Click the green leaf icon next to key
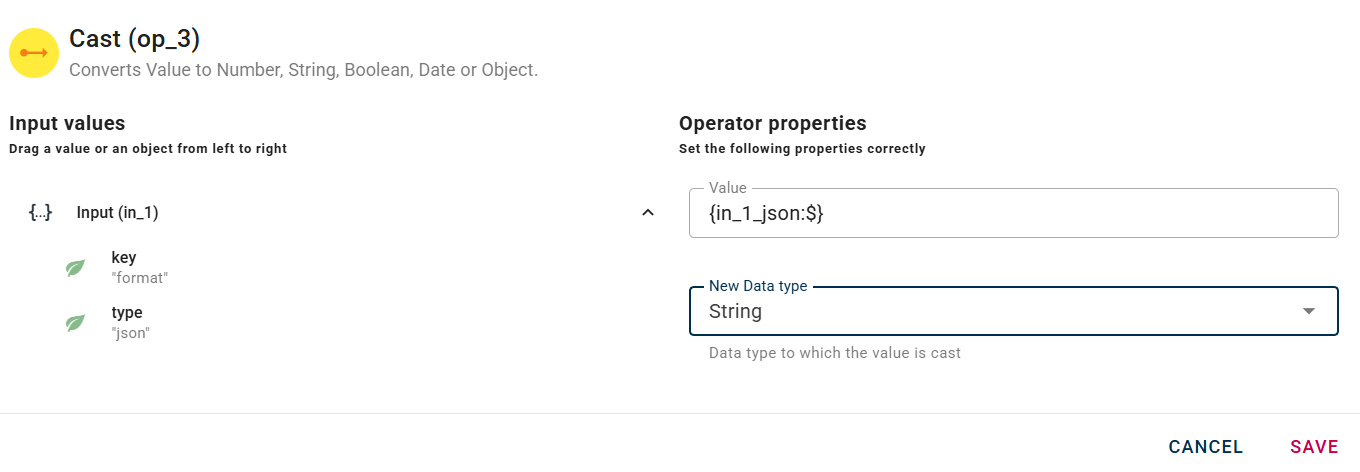 click(x=75, y=268)
